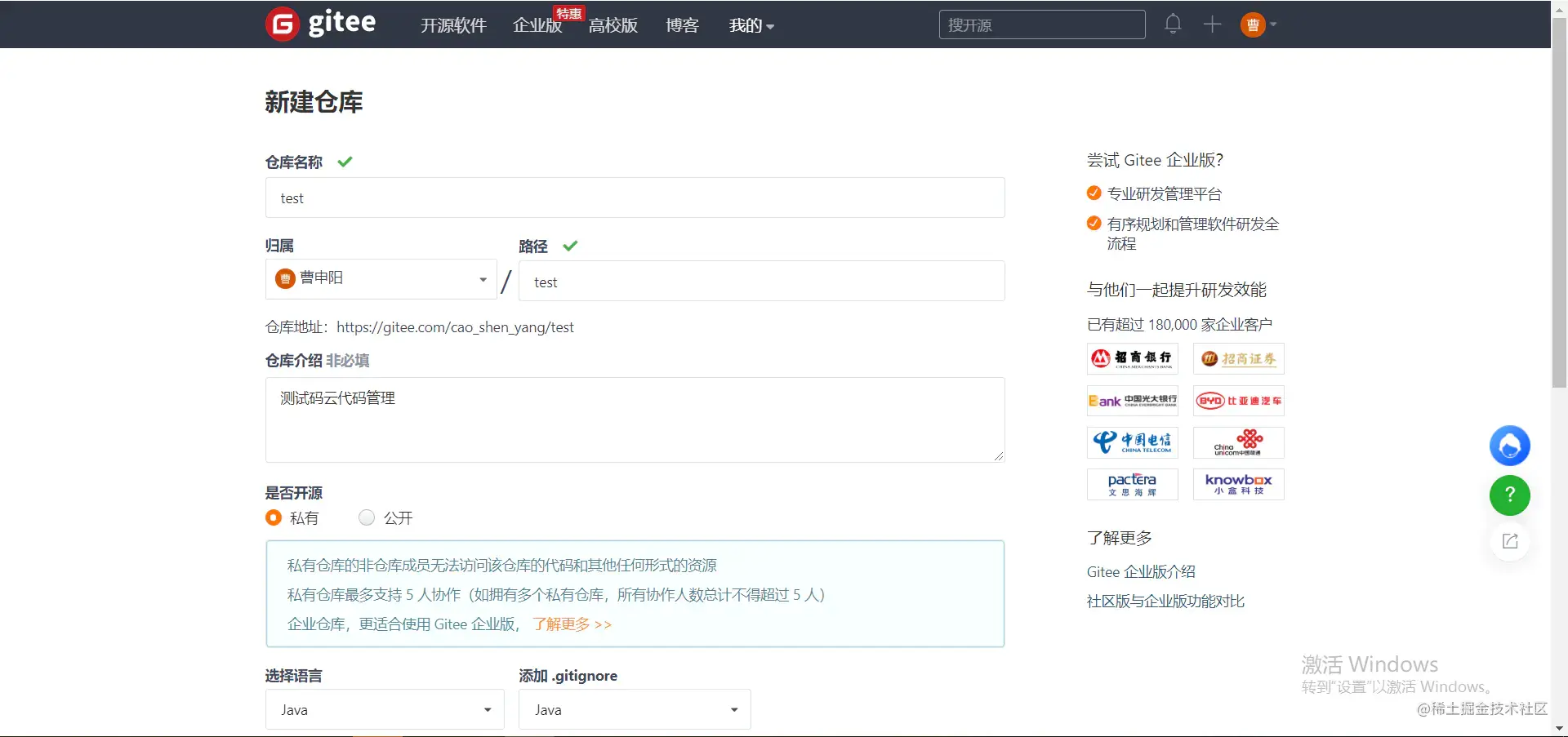
Task: Open the Gitee logo home link
Action: [x=321, y=24]
